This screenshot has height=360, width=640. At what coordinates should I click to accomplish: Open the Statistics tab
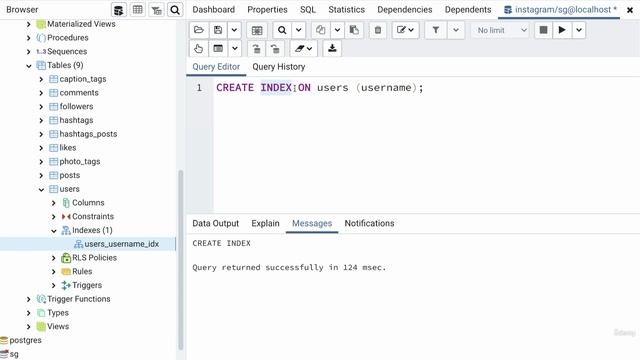coord(347,9)
